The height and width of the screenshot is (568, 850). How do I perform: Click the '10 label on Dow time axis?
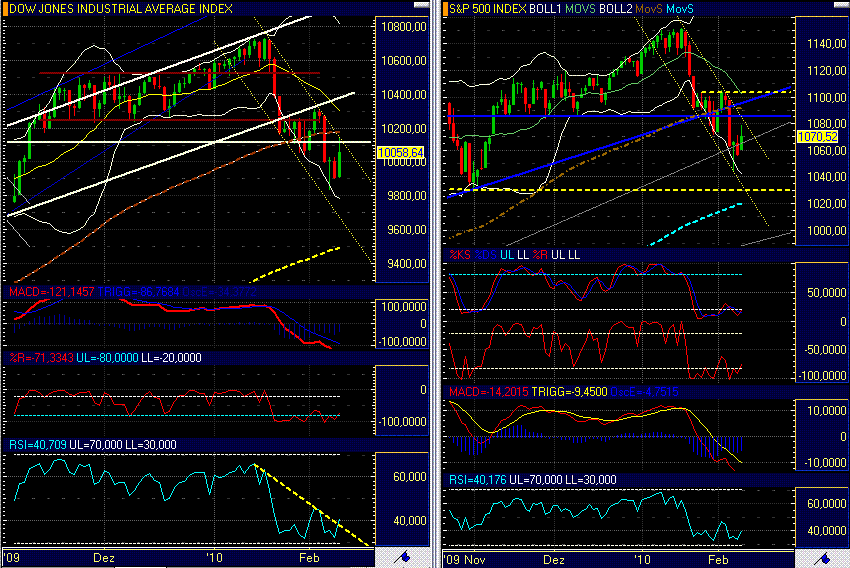point(215,558)
